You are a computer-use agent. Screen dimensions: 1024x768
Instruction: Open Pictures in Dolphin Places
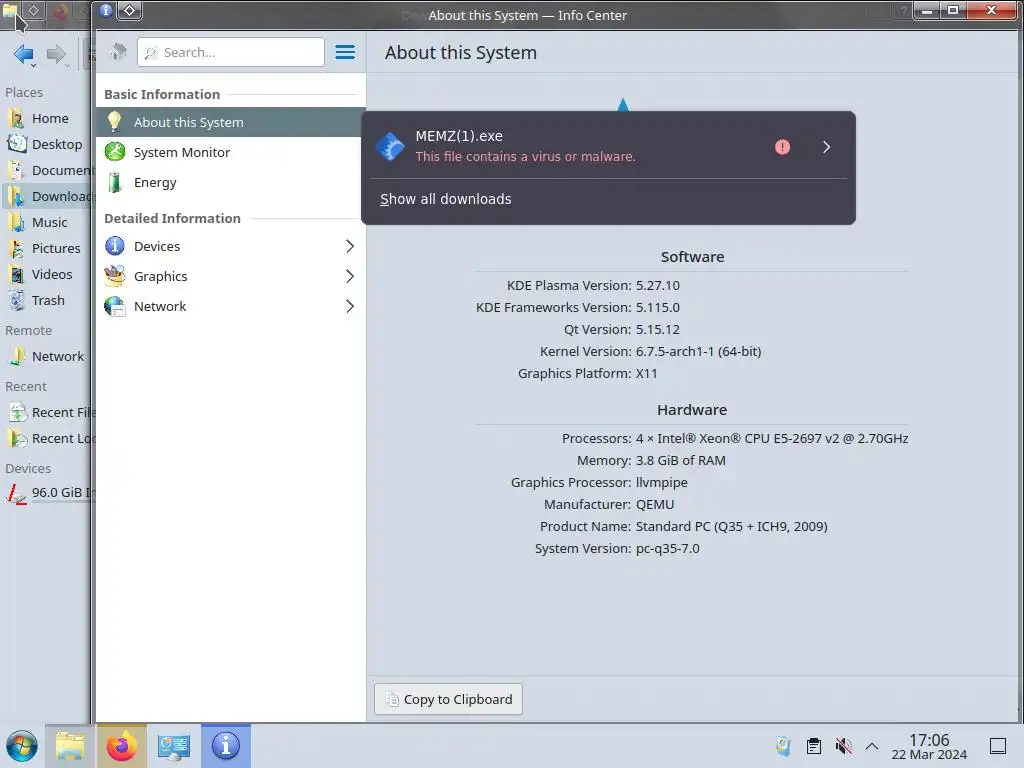[x=47, y=248]
